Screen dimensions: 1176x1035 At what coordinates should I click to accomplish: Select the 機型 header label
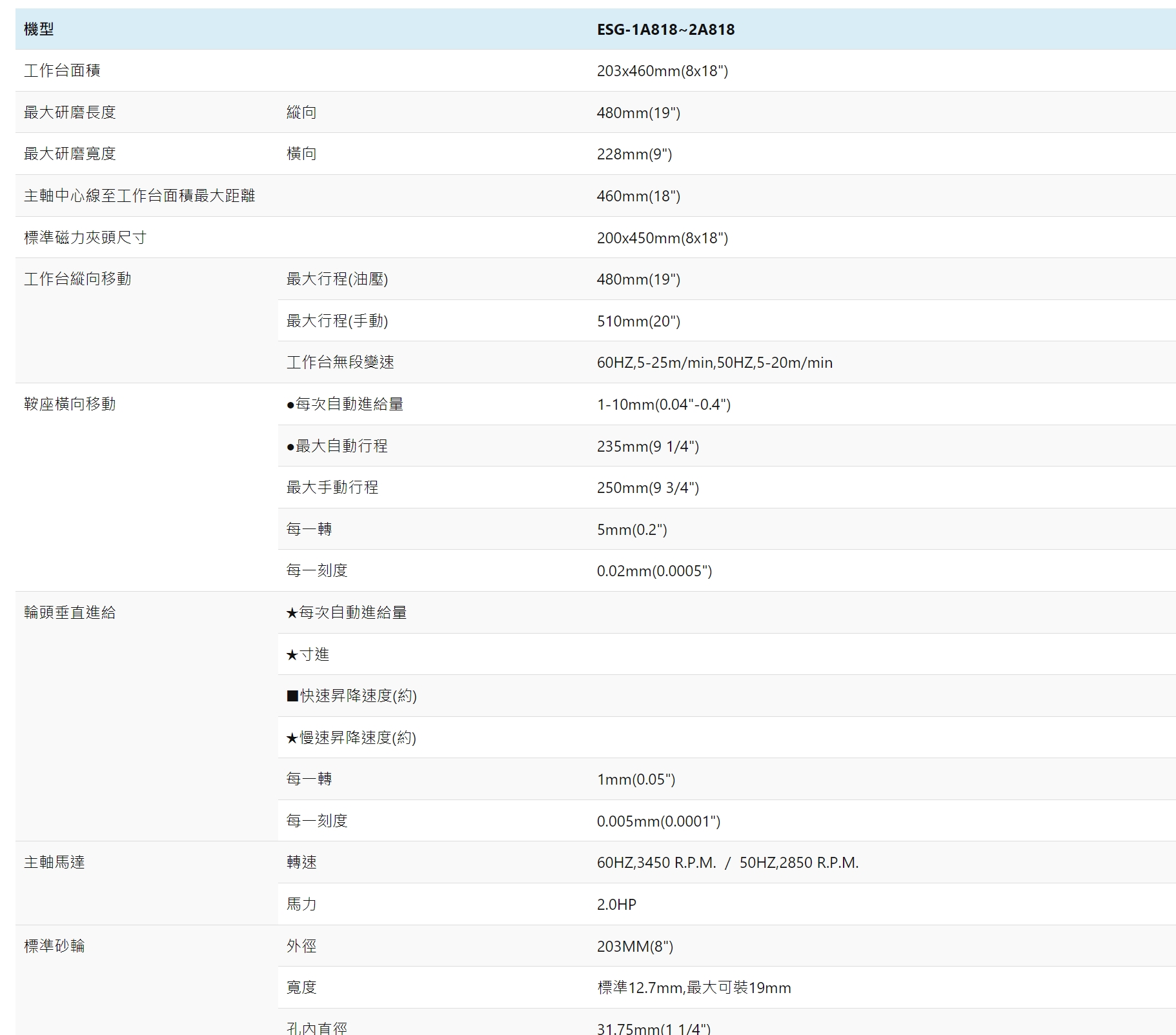[x=39, y=29]
